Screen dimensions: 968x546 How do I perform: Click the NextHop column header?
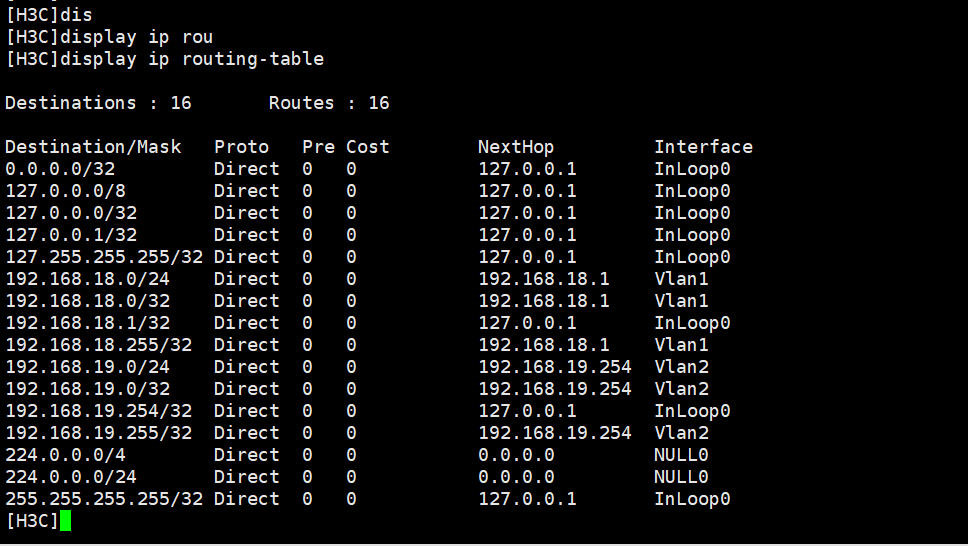pos(515,147)
